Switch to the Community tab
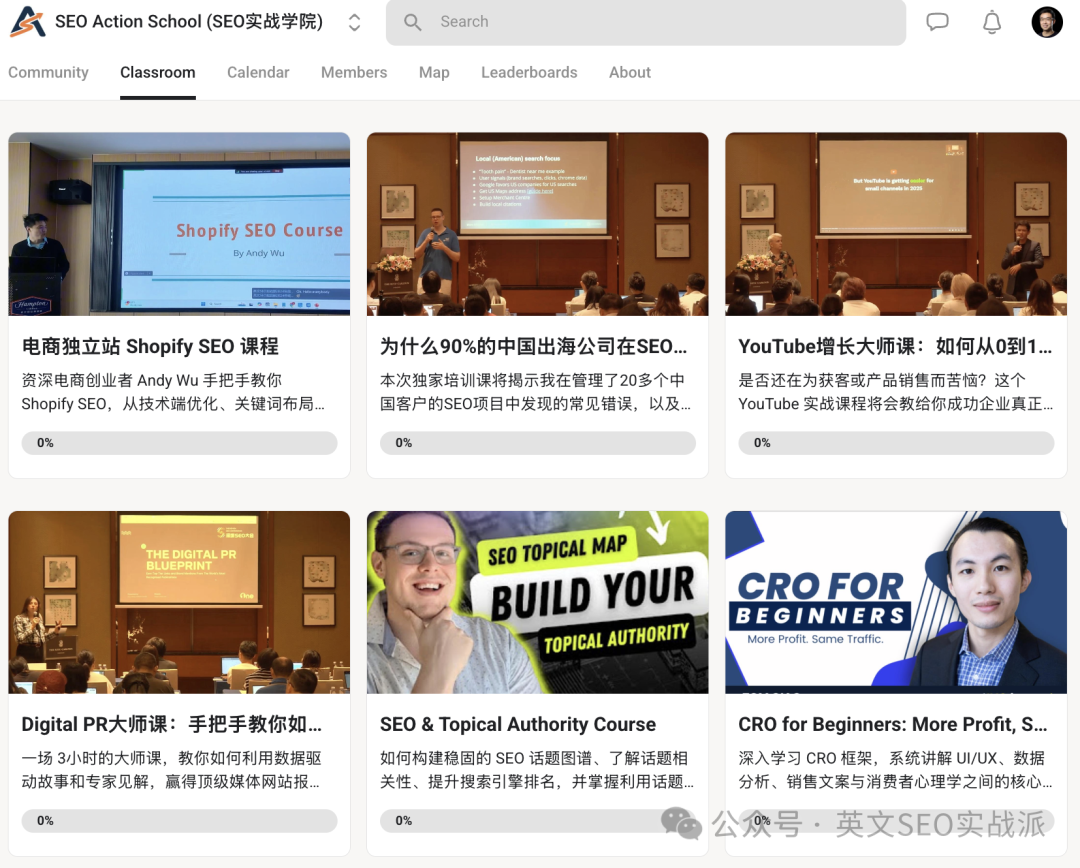This screenshot has width=1080, height=868. 48,72
